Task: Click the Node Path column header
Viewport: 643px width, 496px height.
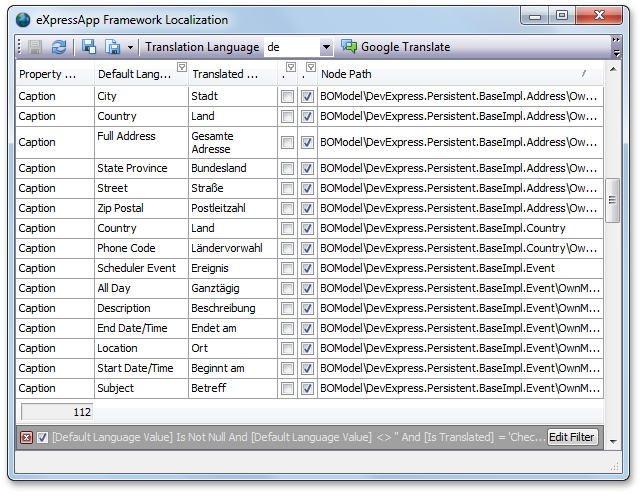Action: click(460, 74)
